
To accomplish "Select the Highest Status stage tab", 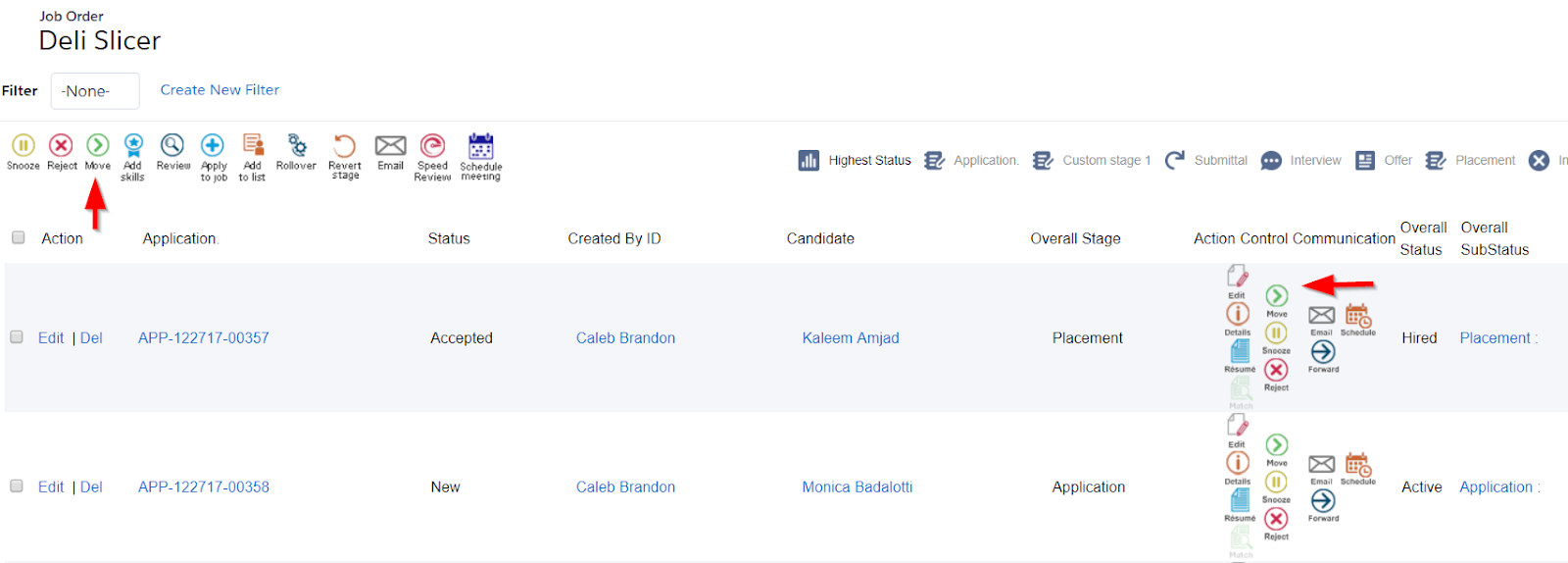I will click(x=855, y=160).
